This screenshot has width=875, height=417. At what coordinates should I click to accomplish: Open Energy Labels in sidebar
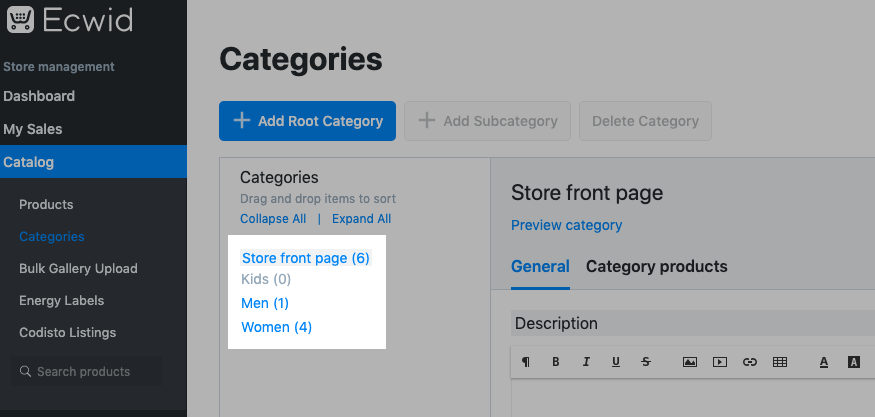61,300
